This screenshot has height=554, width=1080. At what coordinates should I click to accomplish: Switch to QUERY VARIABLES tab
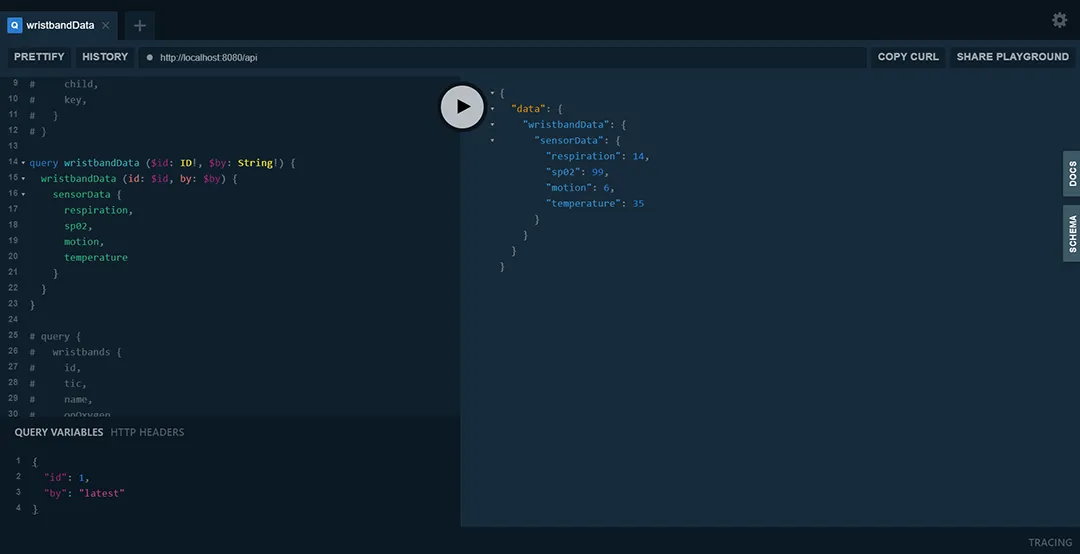59,432
